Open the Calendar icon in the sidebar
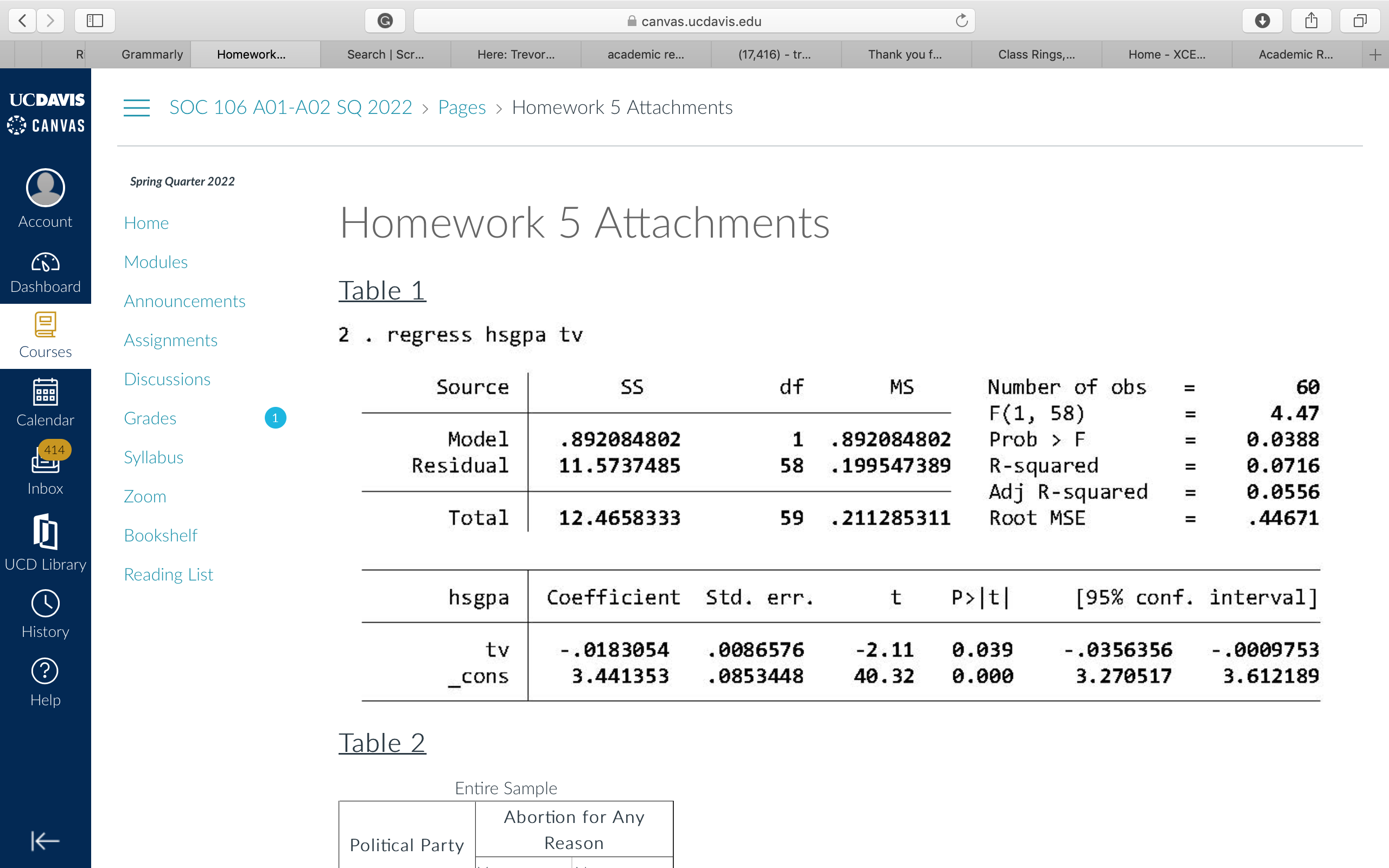Screen dimensions: 1389x868 (45, 394)
